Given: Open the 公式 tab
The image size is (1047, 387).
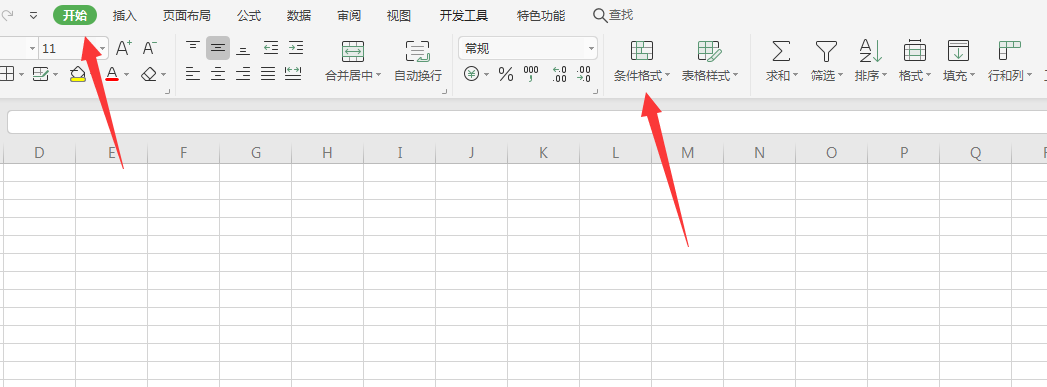Looking at the screenshot, I should click(x=249, y=15).
